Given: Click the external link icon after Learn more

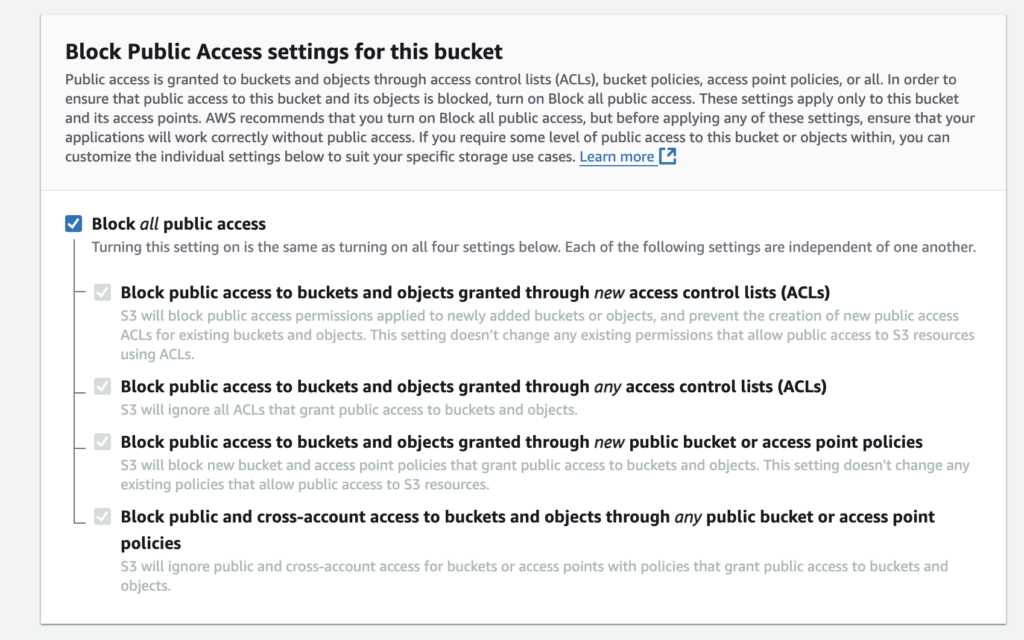Looking at the screenshot, I should 668,157.
